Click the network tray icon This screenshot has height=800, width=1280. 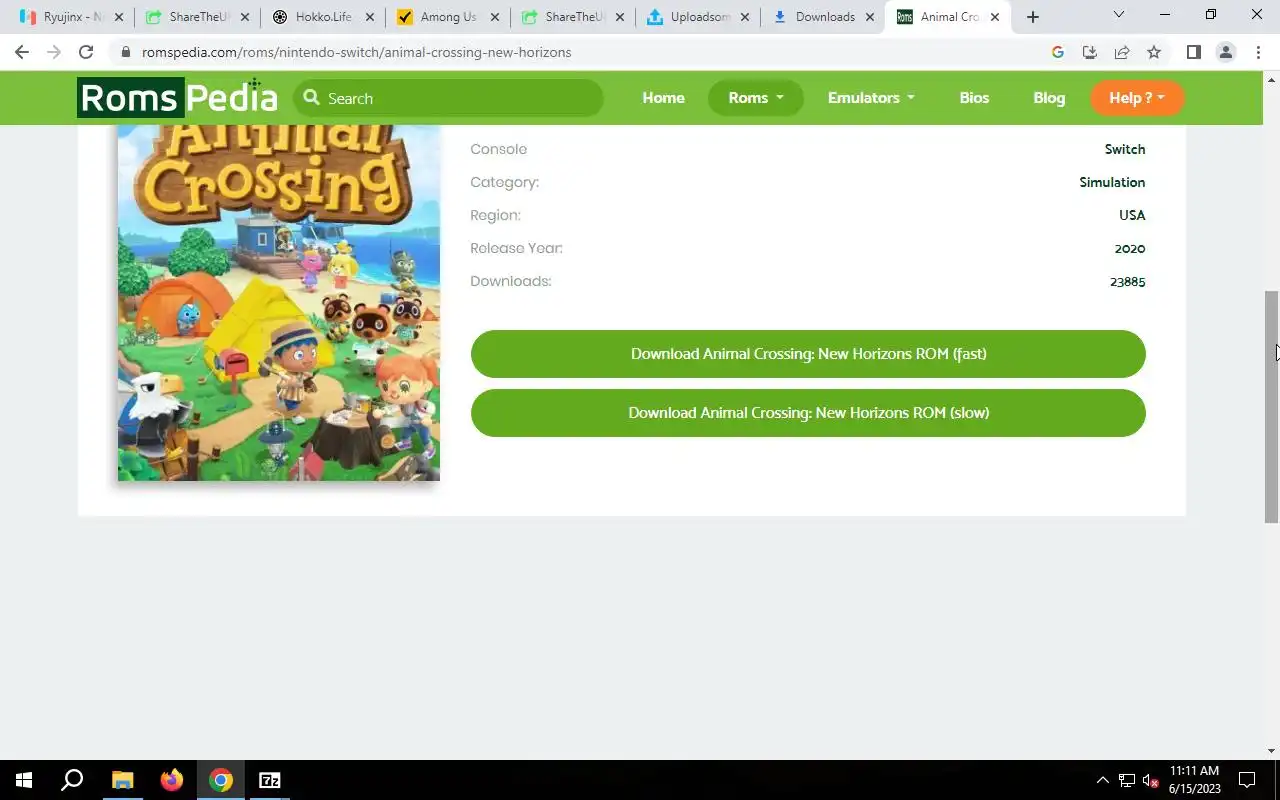1127,780
